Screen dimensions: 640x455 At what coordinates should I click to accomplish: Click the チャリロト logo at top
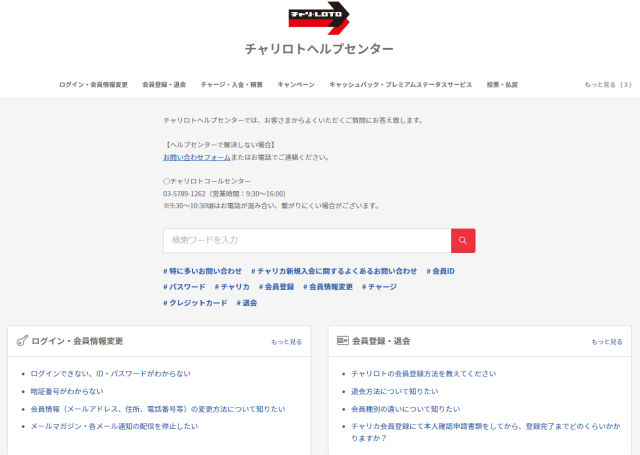pos(319,18)
